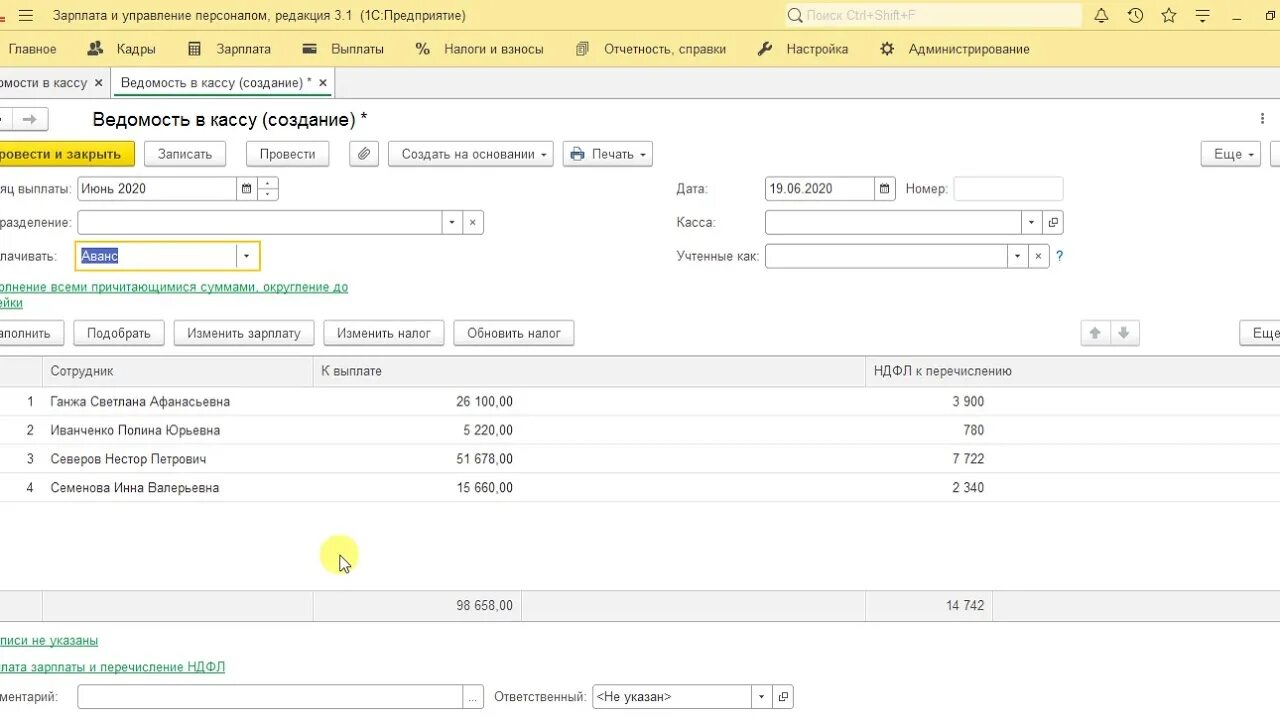Open the Главное section
Image resolution: width=1280 pixels, height=720 pixels.
point(32,49)
